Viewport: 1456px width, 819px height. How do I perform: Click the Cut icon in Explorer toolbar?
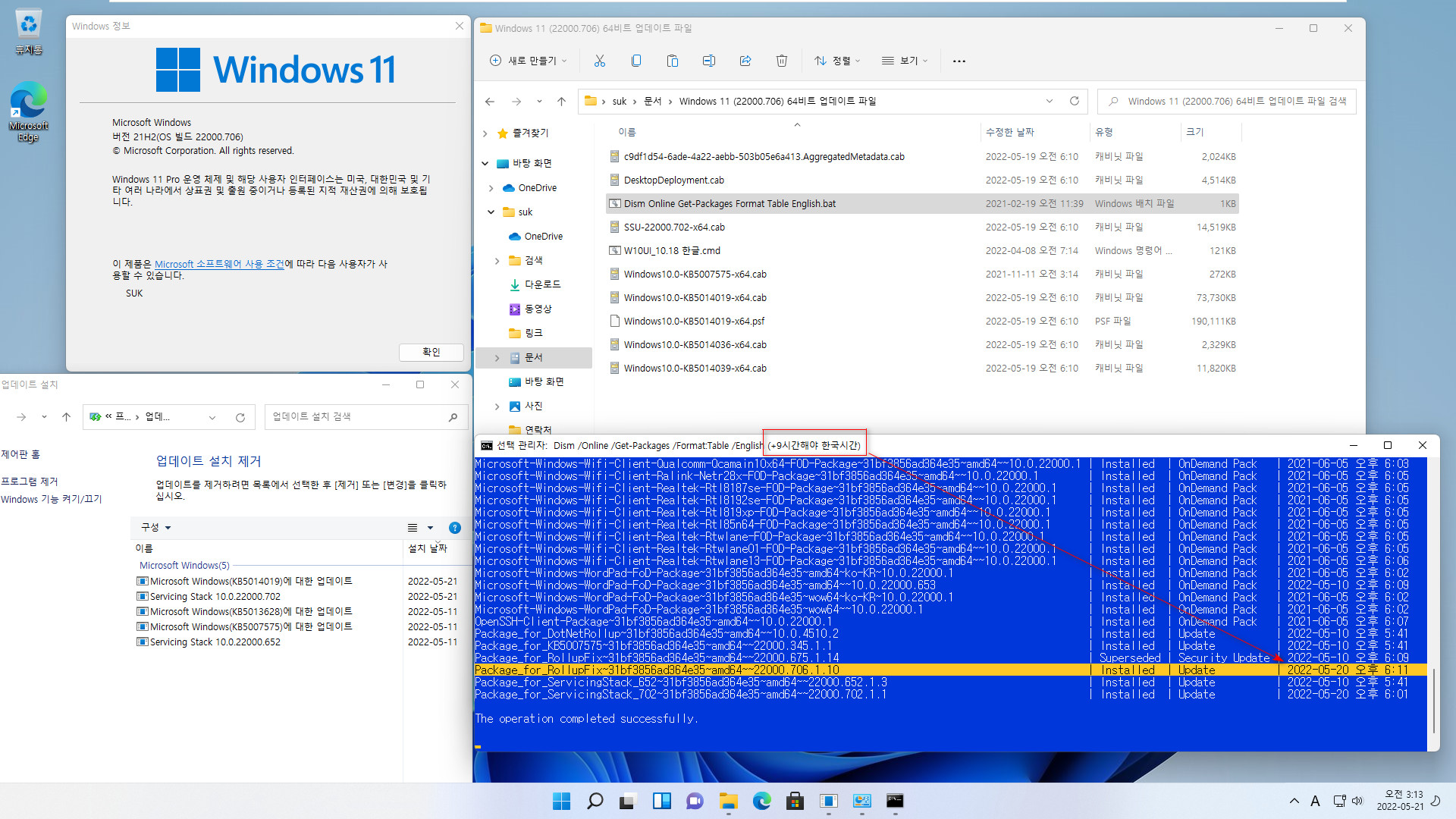coord(600,61)
